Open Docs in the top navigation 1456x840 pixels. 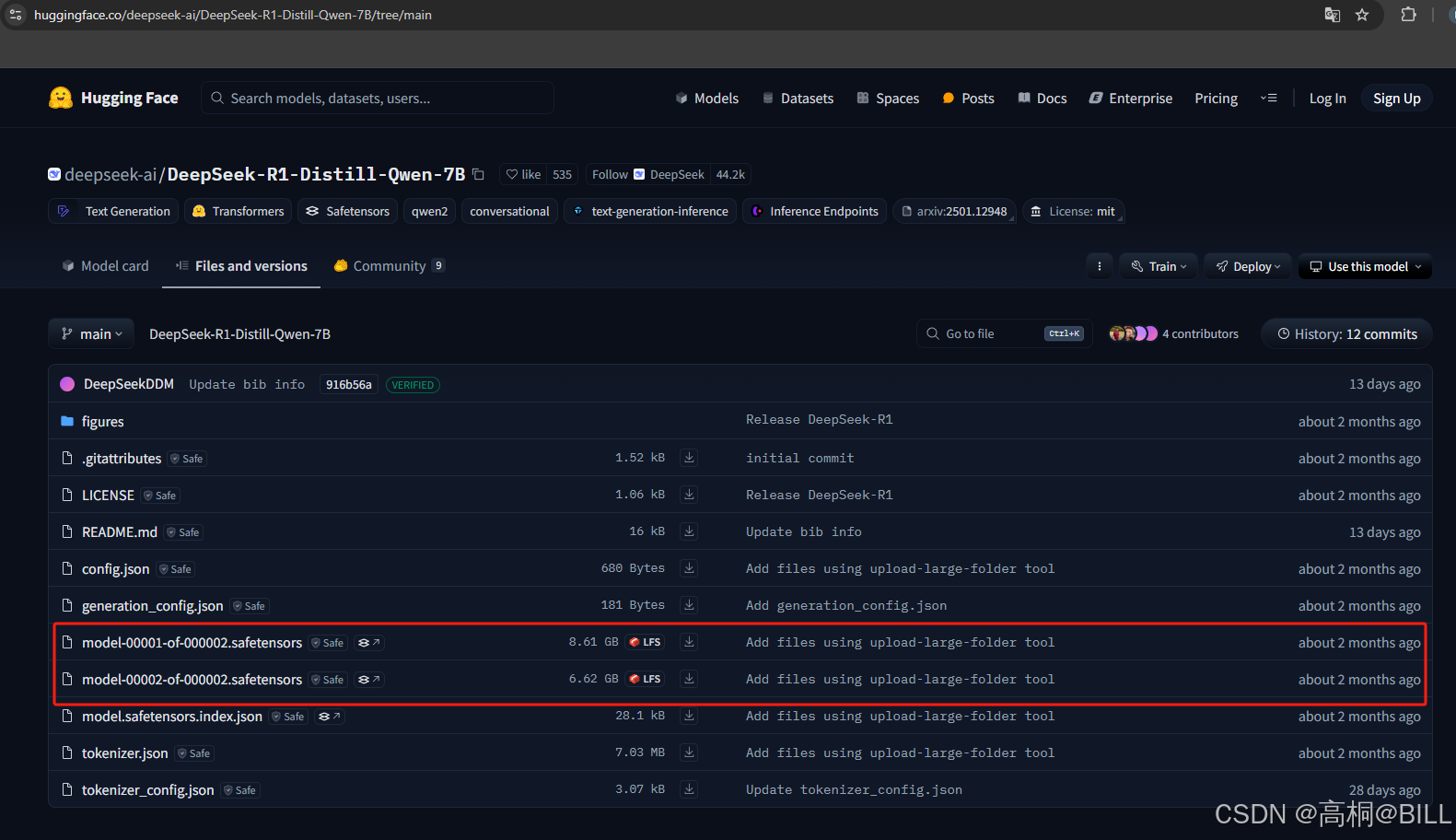point(1042,99)
